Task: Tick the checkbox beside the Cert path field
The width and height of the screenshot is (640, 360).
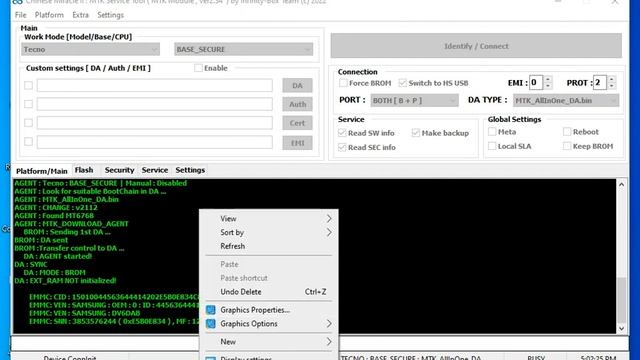Action: pos(28,123)
